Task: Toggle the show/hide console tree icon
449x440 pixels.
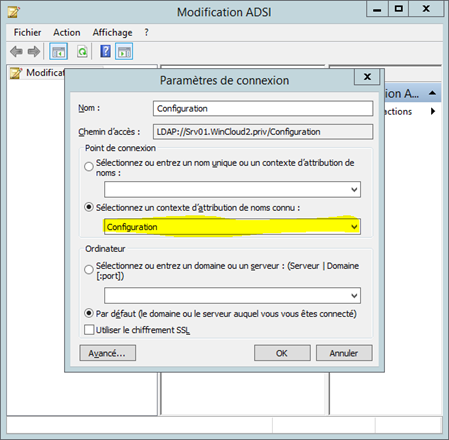Action: pos(59,52)
